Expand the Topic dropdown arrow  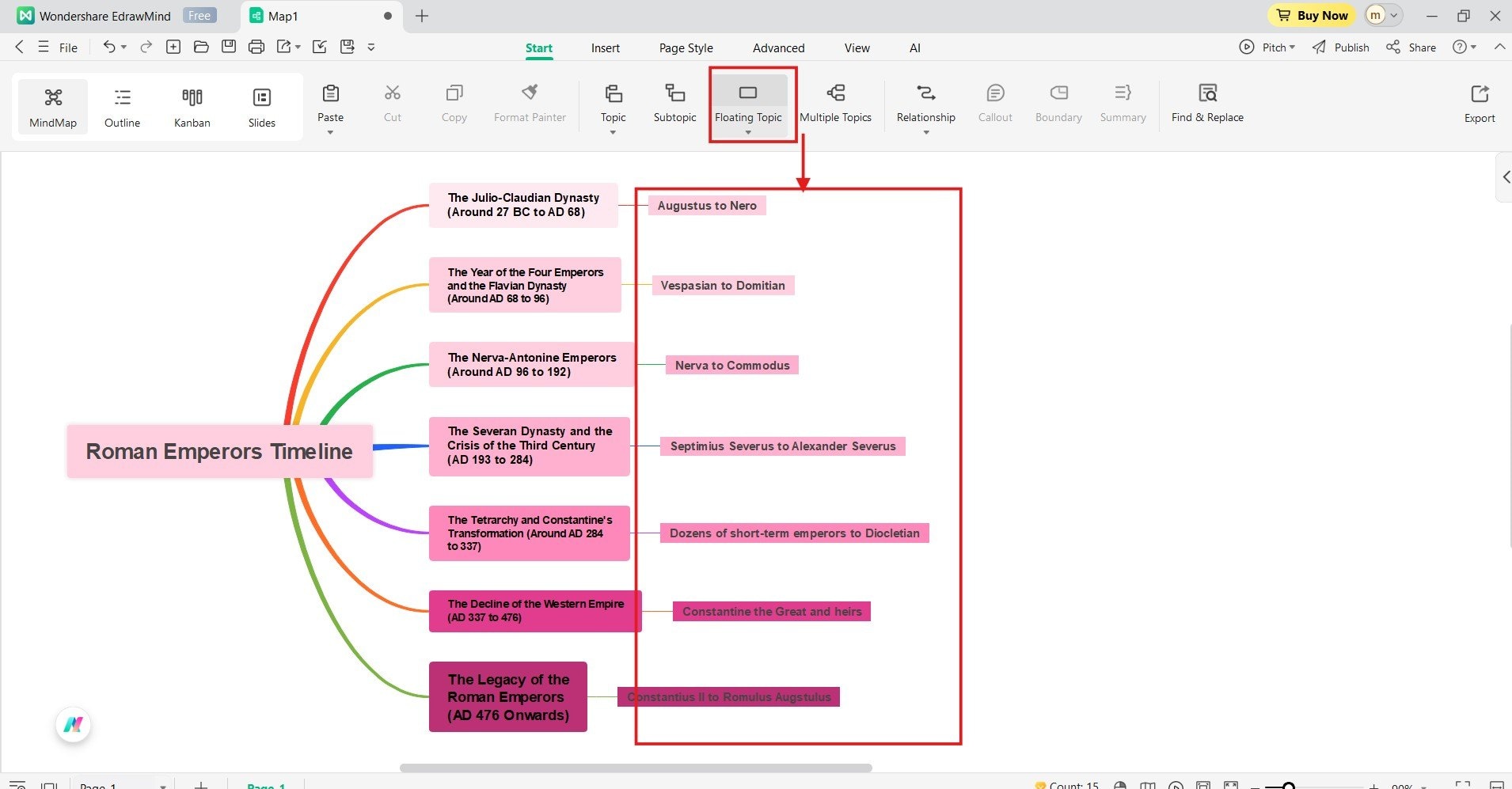(614, 132)
